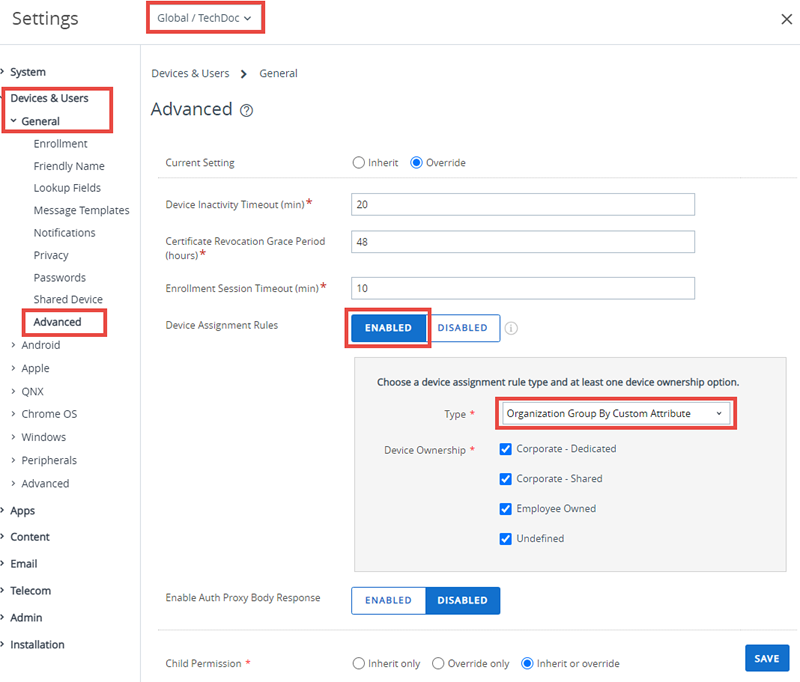Click the Devices & Users breadcrumb link

pos(190,73)
